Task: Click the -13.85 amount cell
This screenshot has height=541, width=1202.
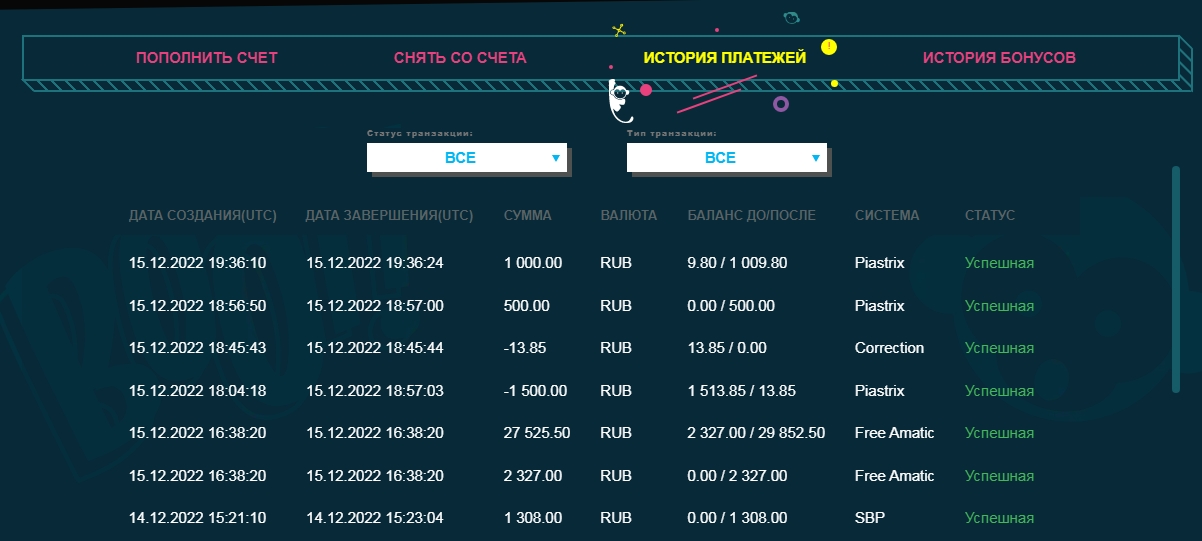Action: [x=524, y=348]
